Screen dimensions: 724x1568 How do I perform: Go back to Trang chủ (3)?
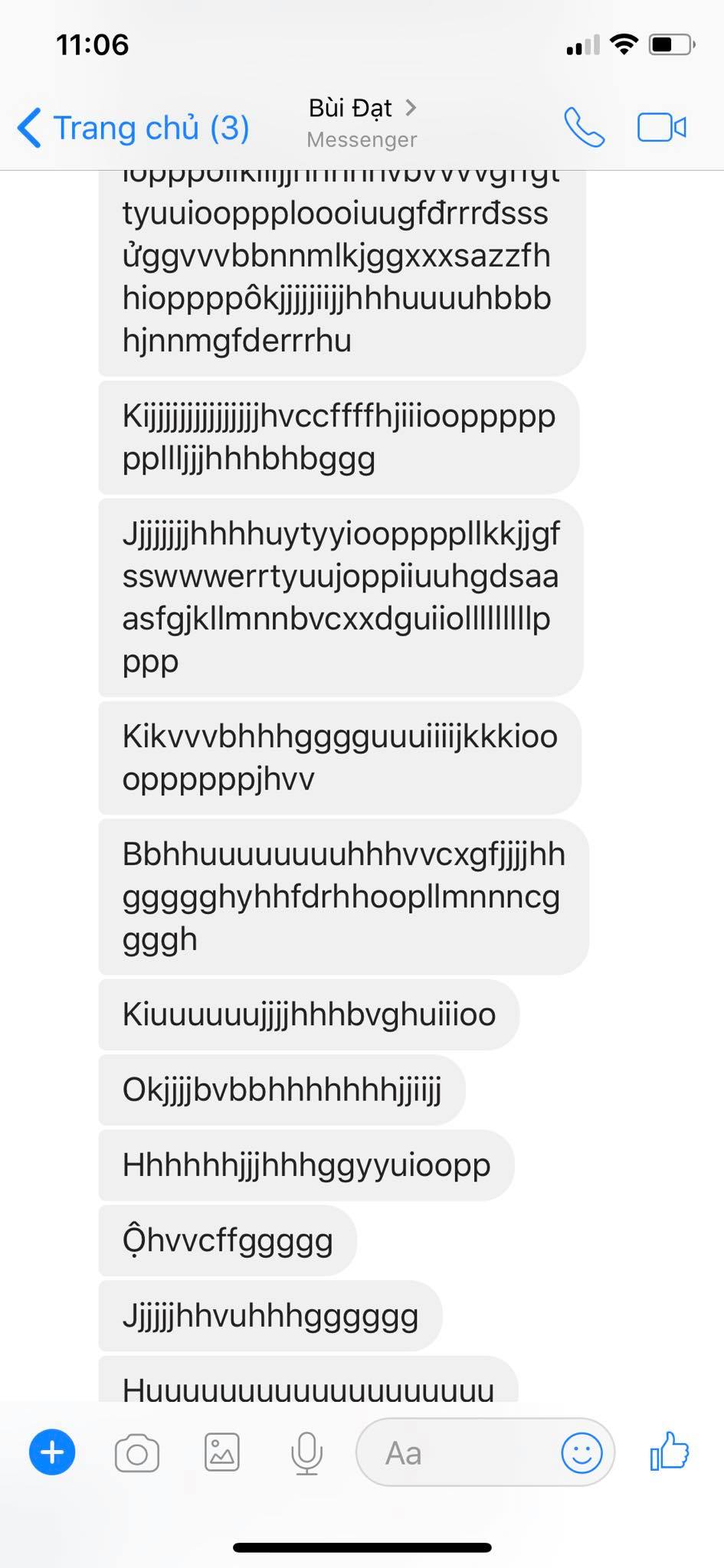click(133, 127)
